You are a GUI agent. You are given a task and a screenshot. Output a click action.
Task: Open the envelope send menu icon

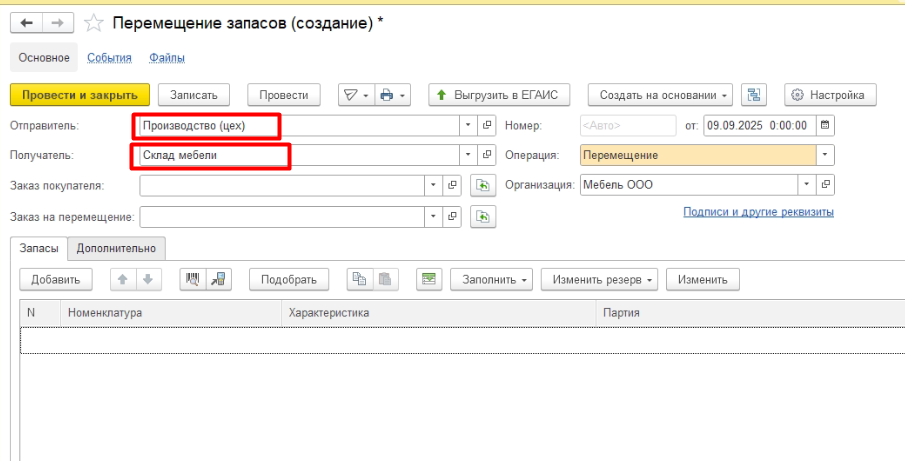(x=356, y=95)
